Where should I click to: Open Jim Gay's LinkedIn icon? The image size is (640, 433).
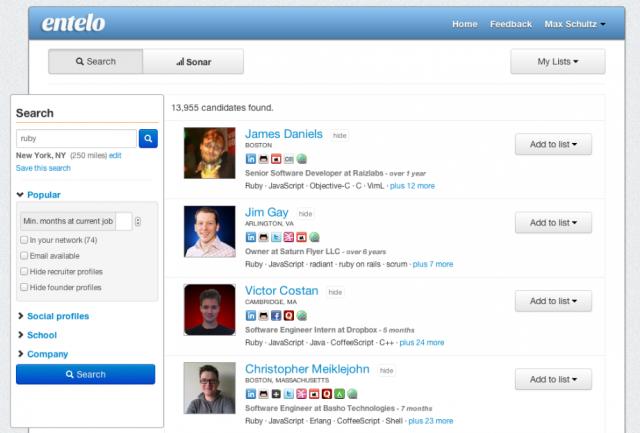(x=251, y=237)
